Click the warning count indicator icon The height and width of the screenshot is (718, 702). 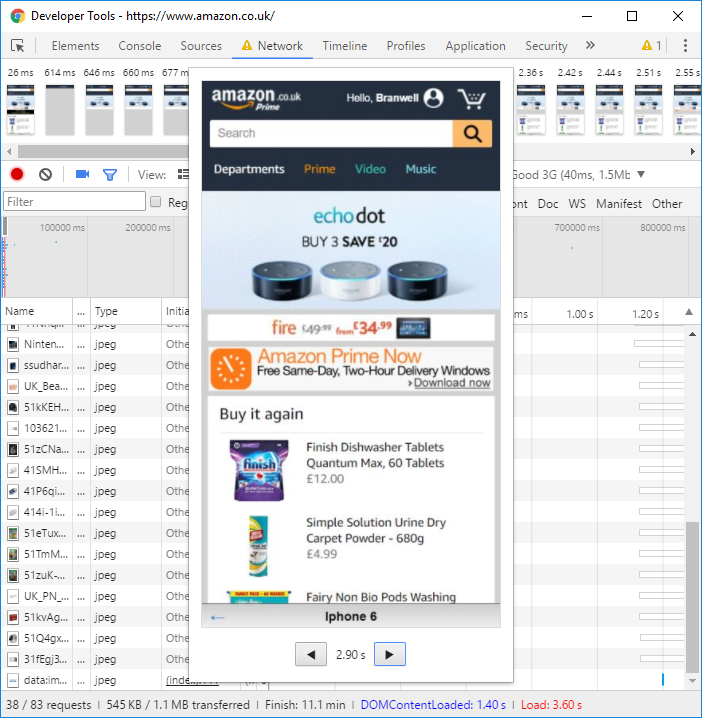[647, 45]
